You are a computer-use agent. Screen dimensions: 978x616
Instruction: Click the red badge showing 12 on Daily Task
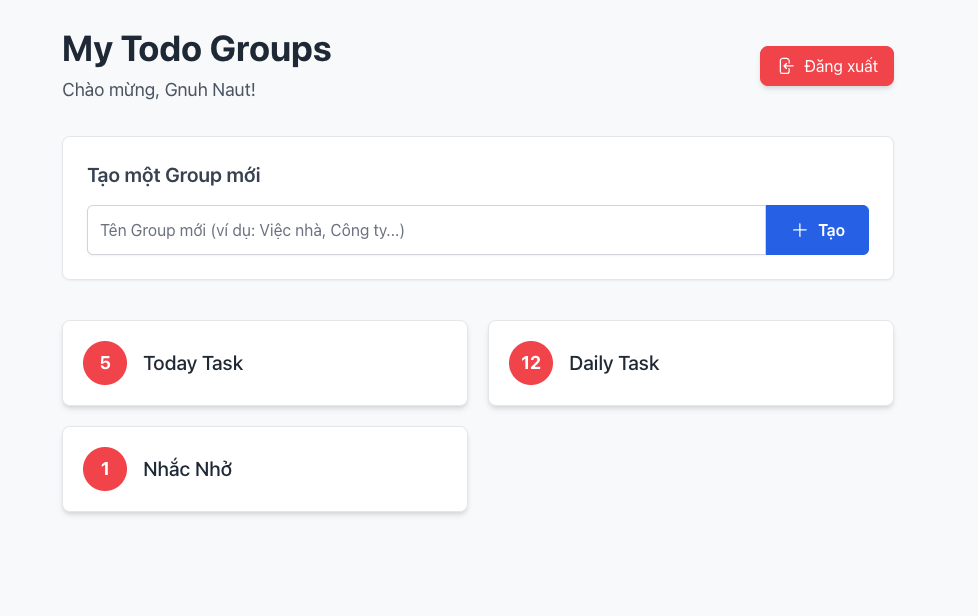point(530,363)
